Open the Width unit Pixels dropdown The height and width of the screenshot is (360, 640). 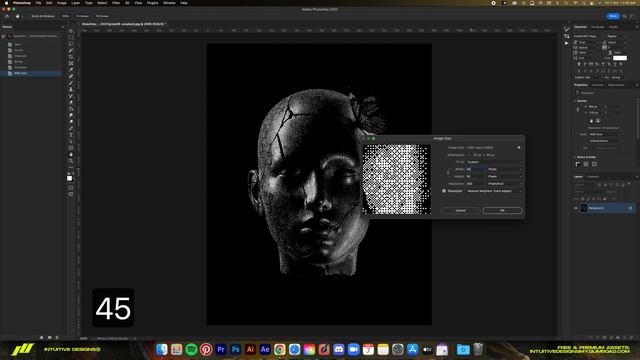pyautogui.click(x=505, y=169)
